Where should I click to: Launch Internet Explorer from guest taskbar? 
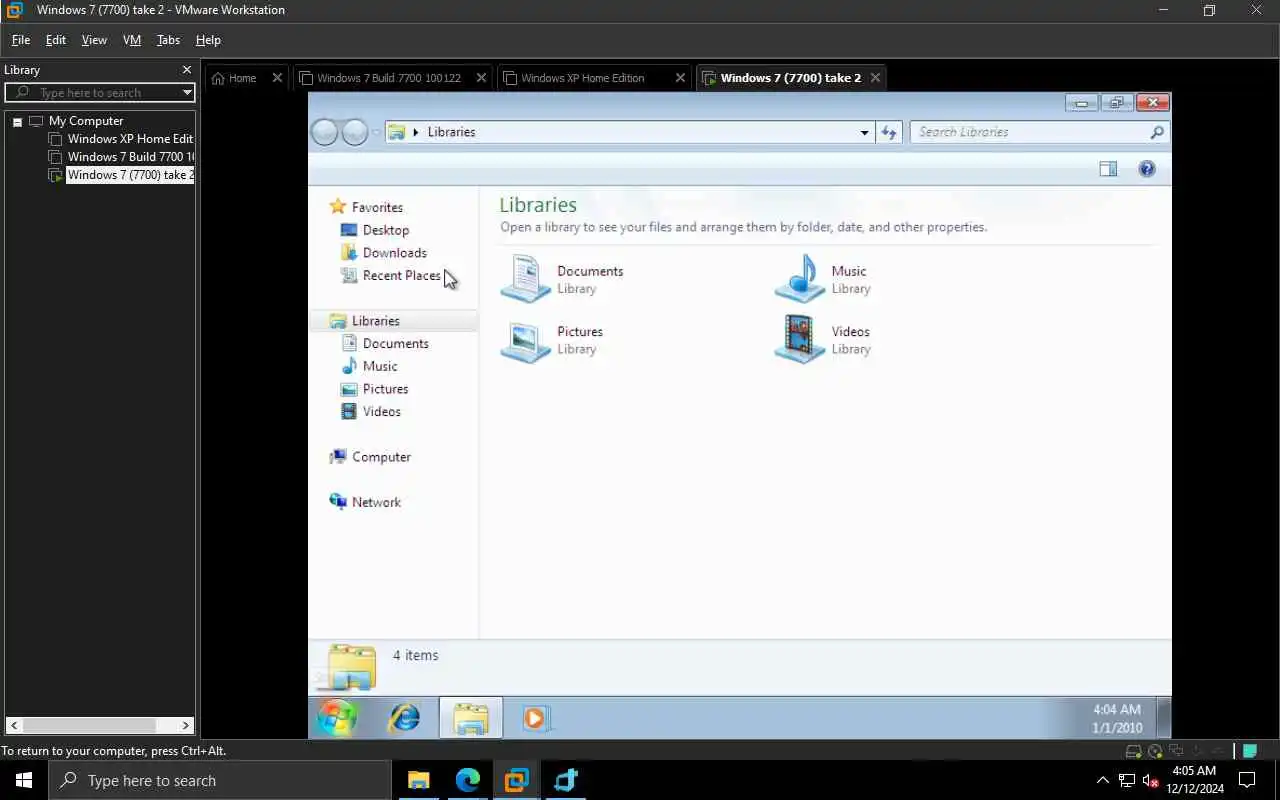click(x=405, y=718)
